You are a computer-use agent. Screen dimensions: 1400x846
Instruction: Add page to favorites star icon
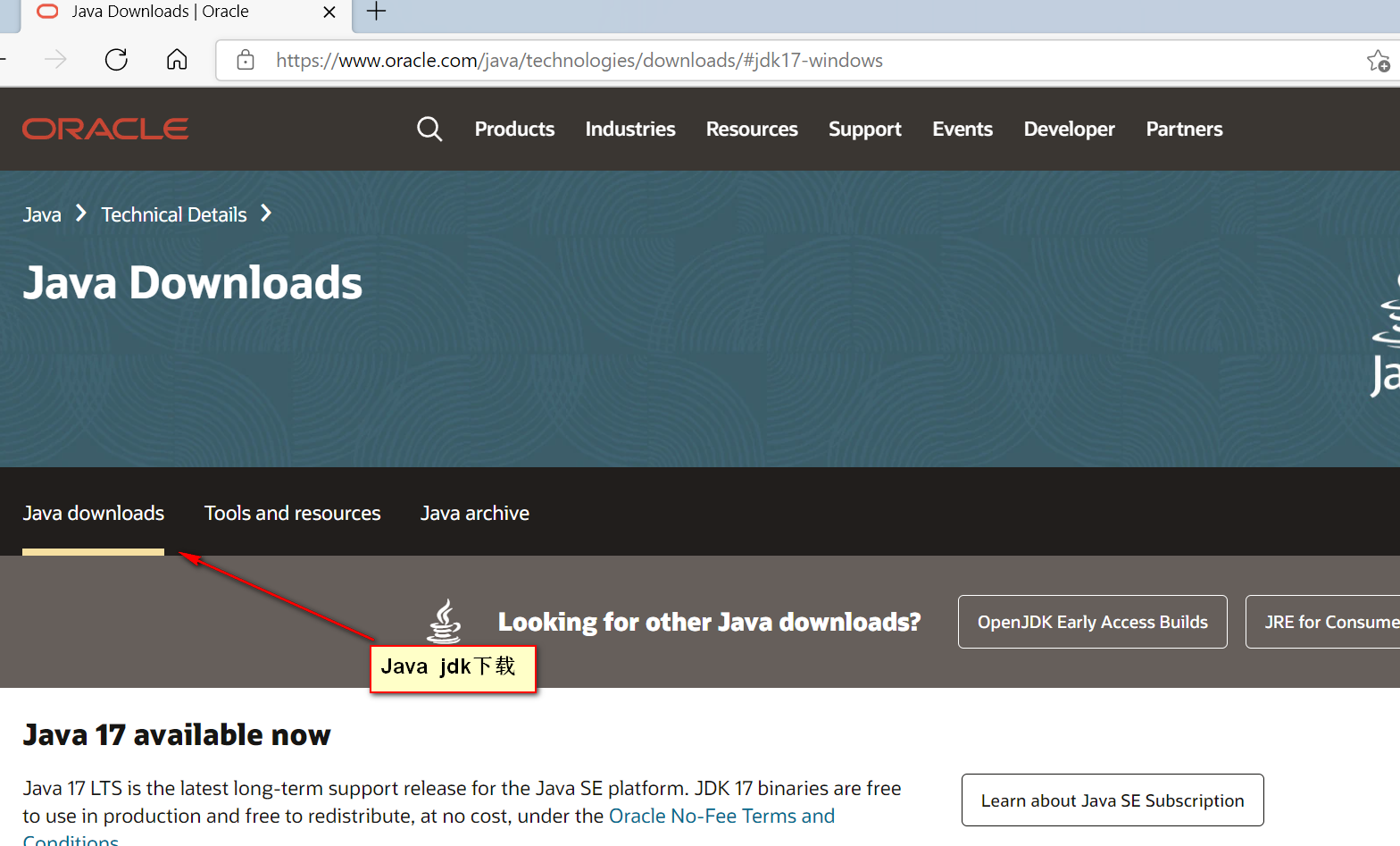pyautogui.click(x=1378, y=61)
